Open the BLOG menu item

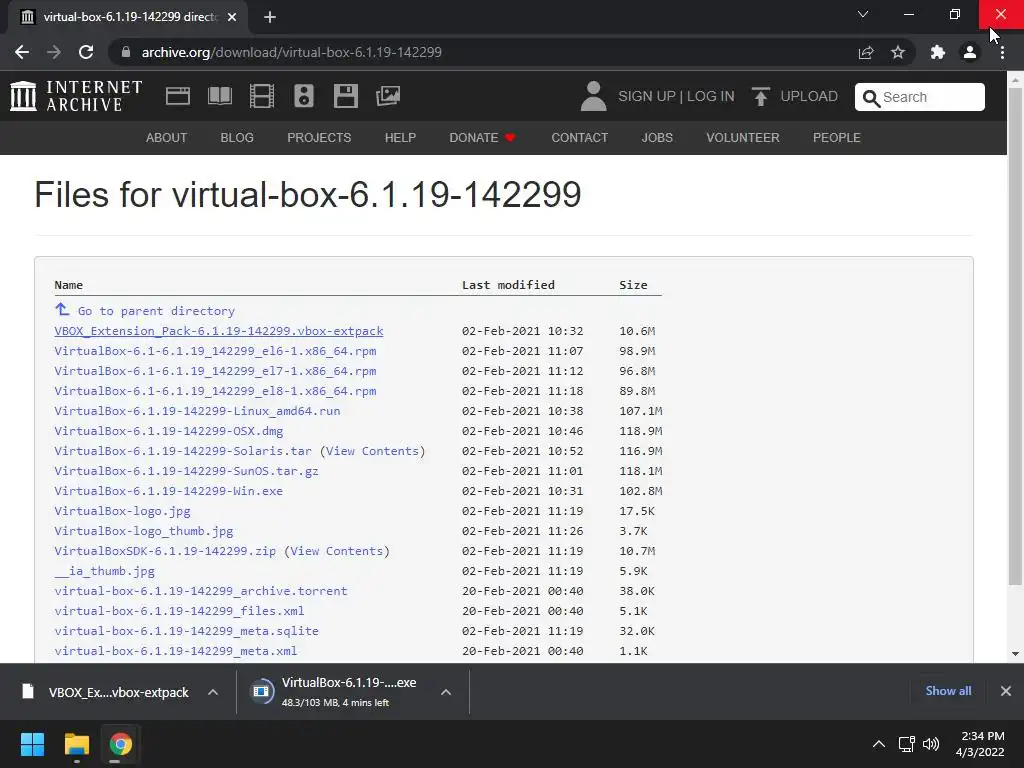click(237, 138)
